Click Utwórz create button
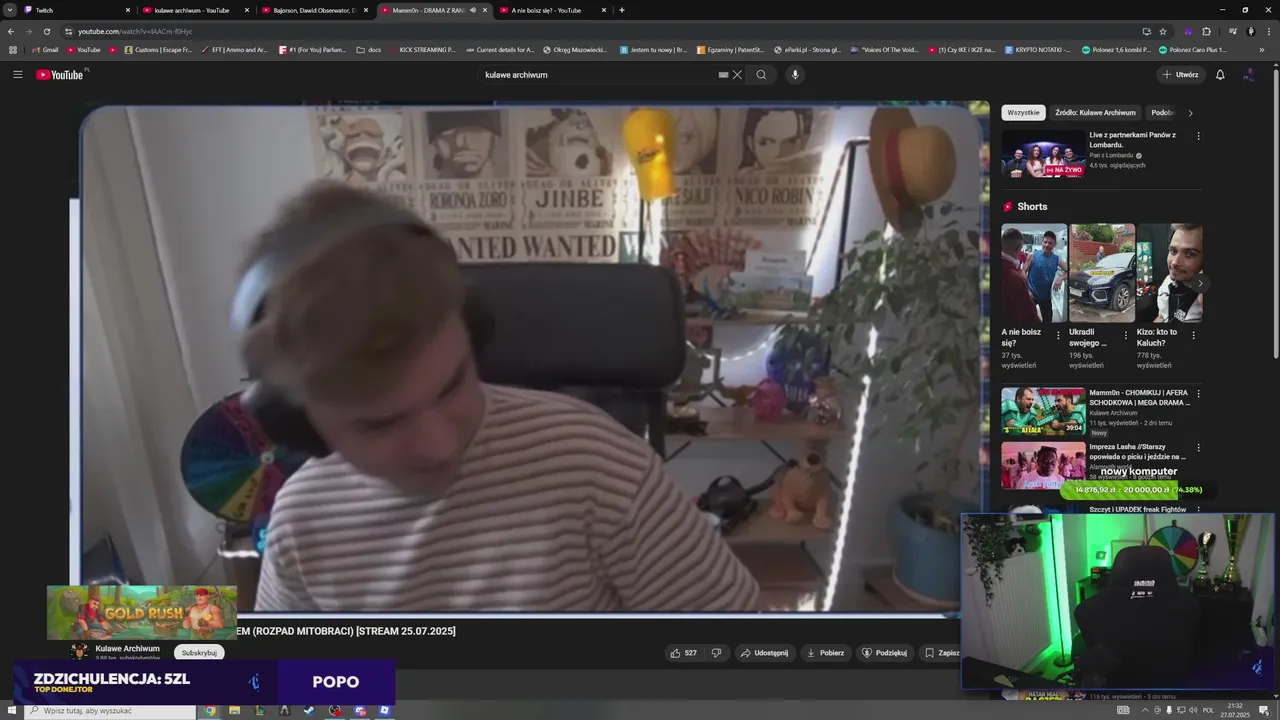Screen dimensions: 1280x720 coord(1180,75)
